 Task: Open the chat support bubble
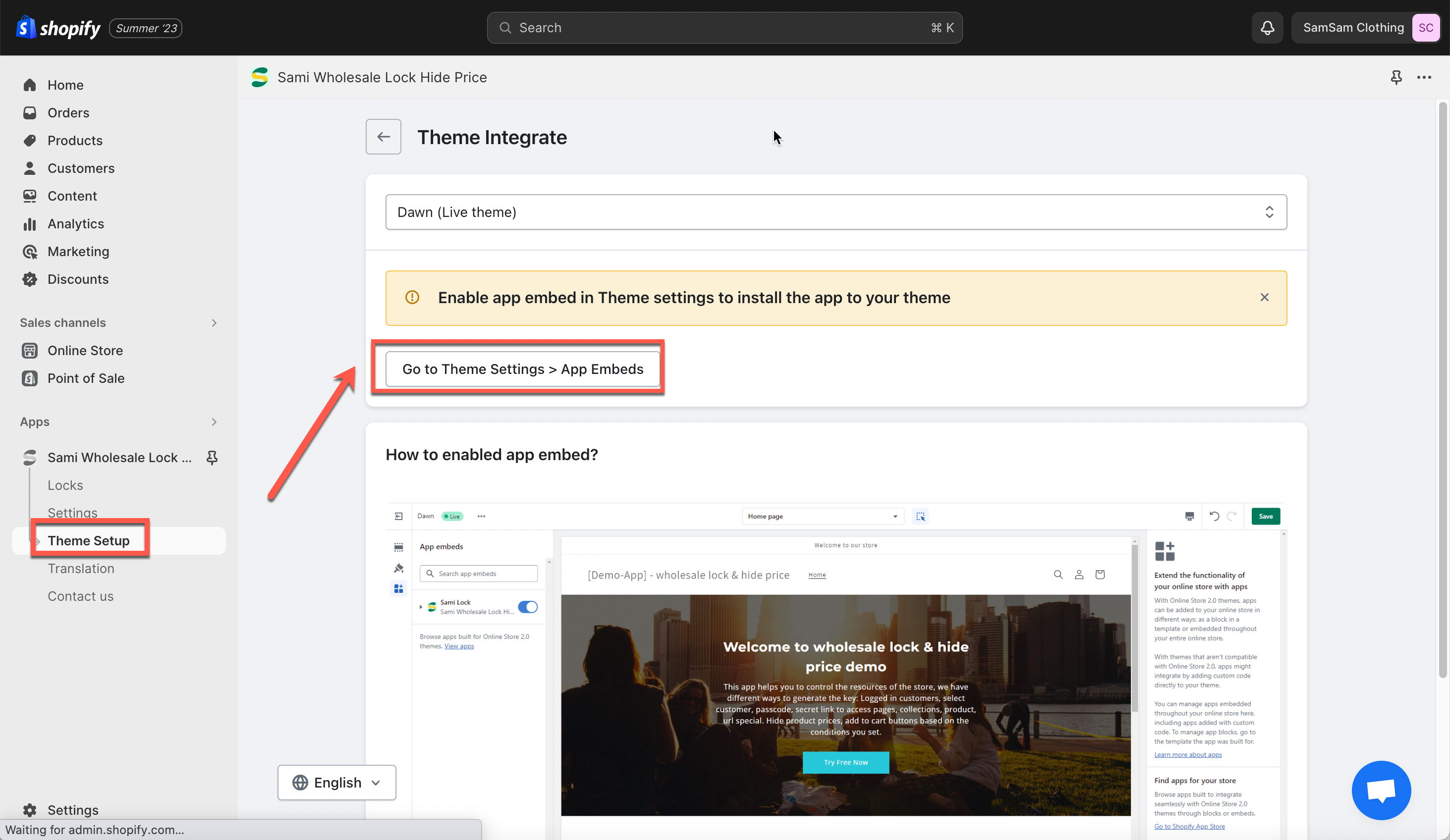[x=1382, y=790]
